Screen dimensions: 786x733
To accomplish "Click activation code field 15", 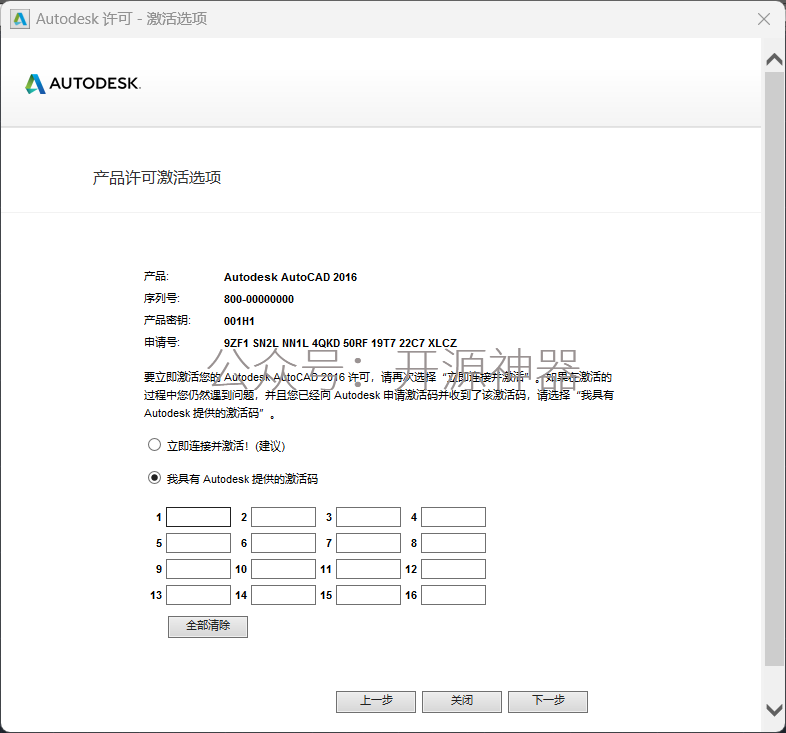I will coord(368,595).
